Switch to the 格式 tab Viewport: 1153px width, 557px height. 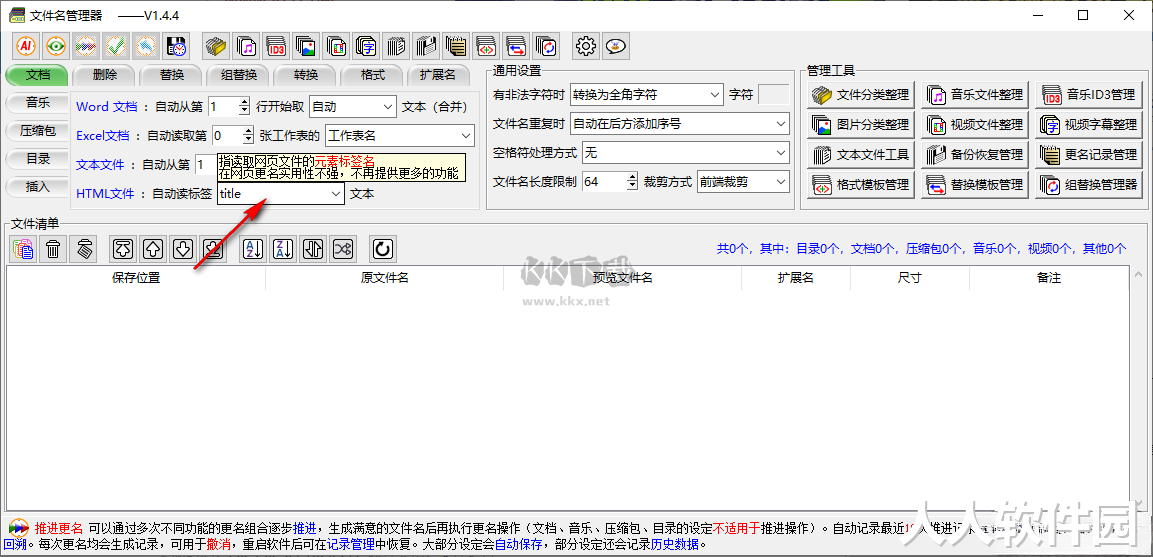coord(372,75)
